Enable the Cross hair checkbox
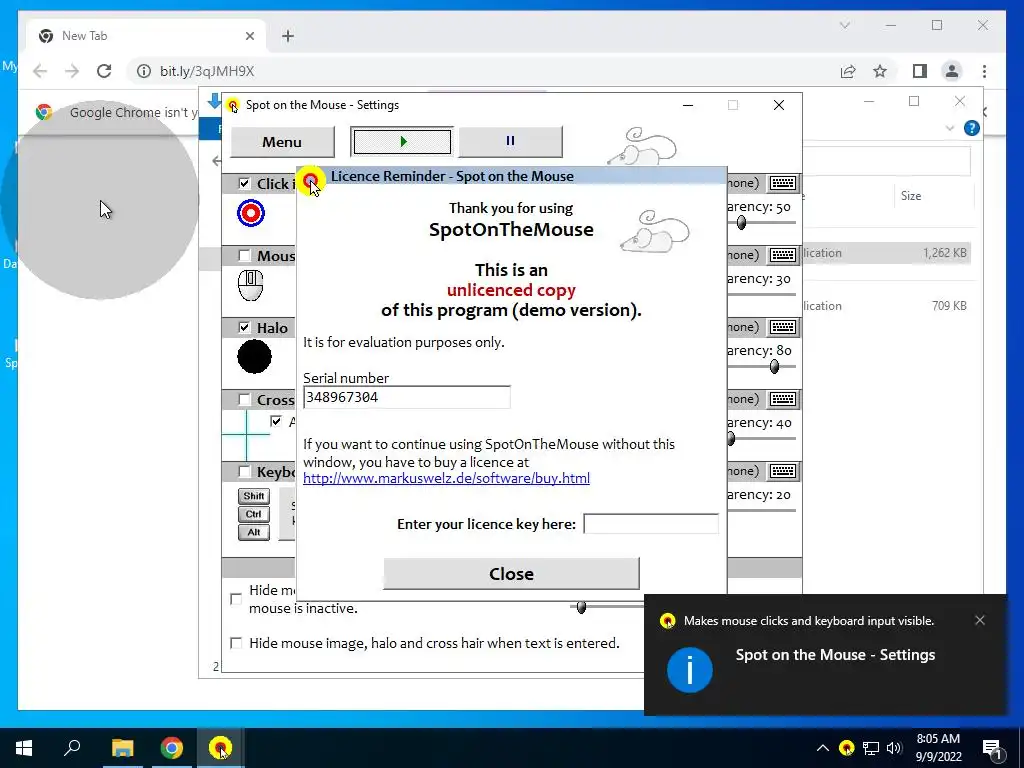 click(x=244, y=399)
